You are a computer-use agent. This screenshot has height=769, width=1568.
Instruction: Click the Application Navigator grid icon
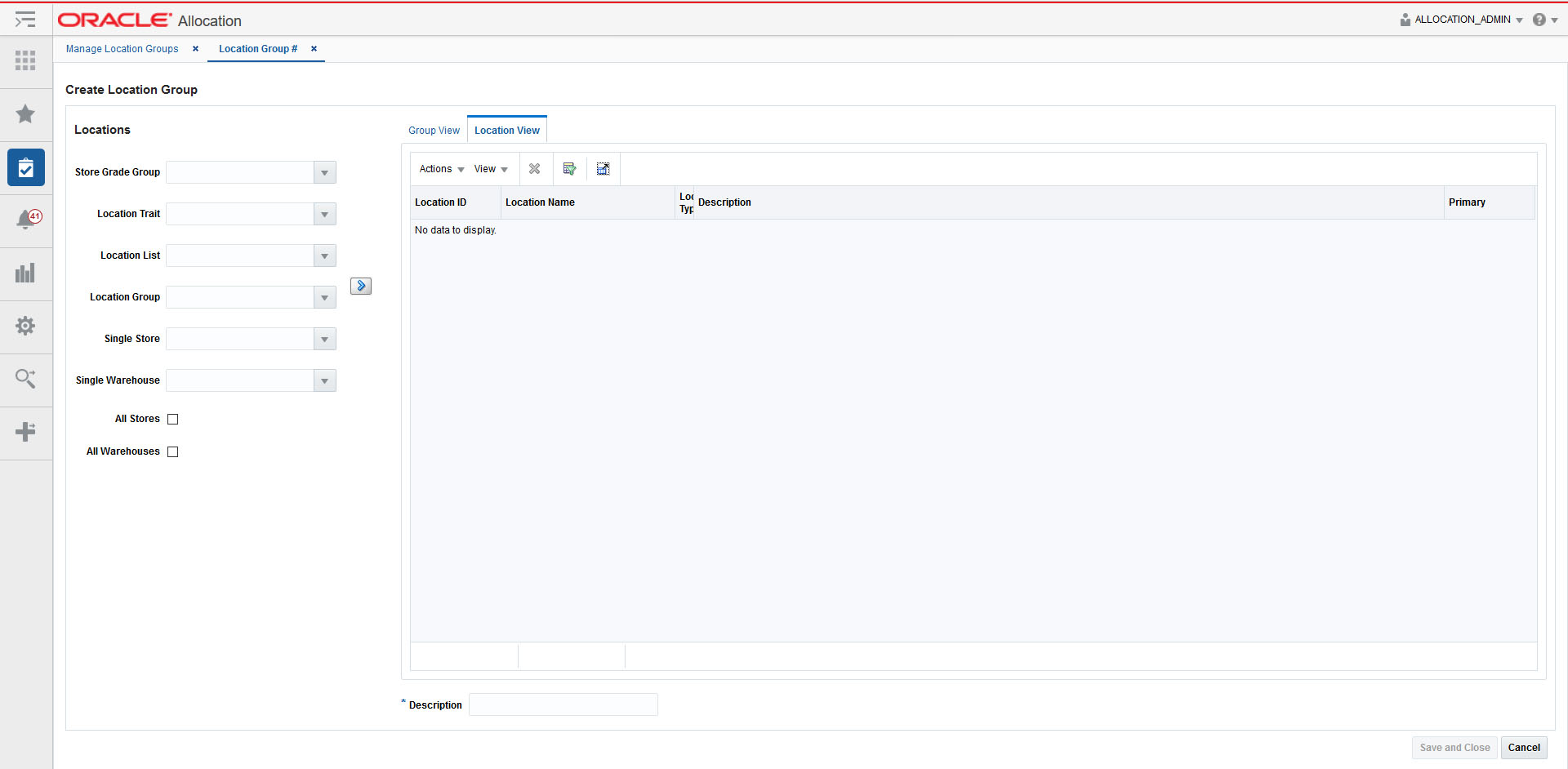tap(25, 61)
